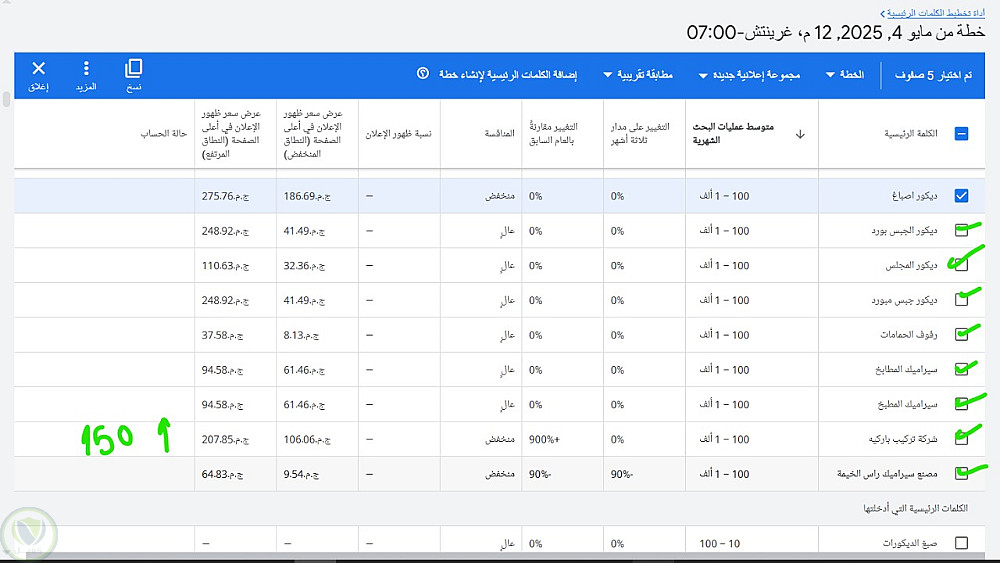Click the bid value 32.36 ج.م
This screenshot has width=1000, height=563.
pos(304,265)
